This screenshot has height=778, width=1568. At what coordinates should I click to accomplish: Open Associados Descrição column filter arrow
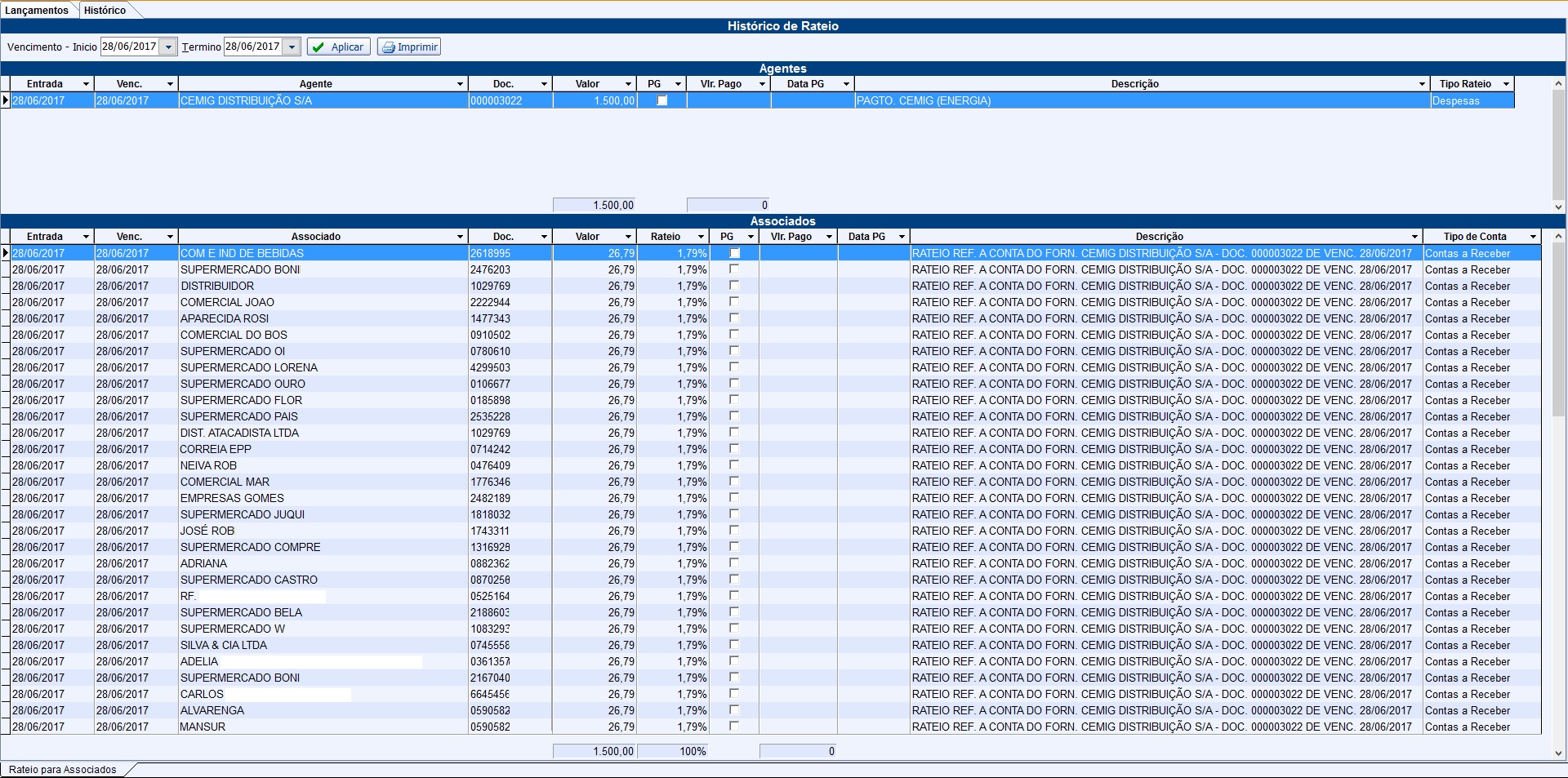tap(1414, 237)
